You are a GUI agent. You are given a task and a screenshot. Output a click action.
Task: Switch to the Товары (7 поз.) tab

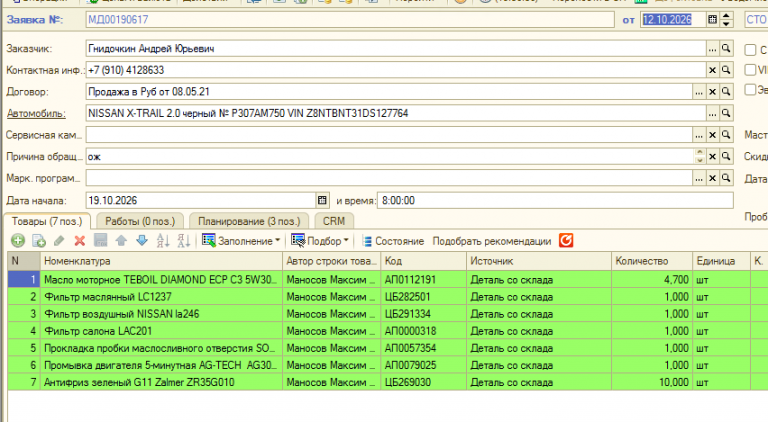(47, 221)
